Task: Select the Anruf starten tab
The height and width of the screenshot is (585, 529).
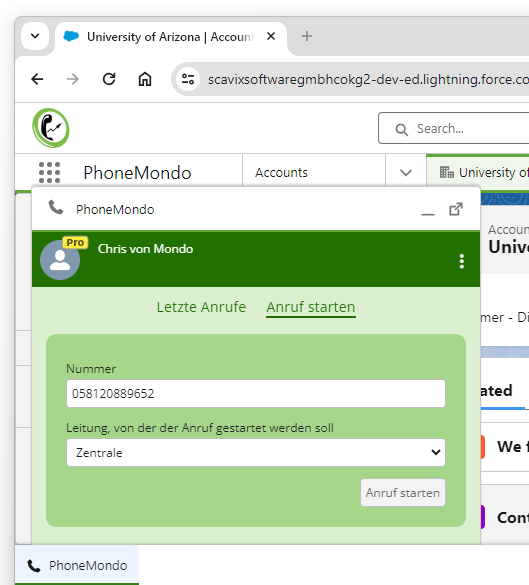Action: (x=311, y=307)
